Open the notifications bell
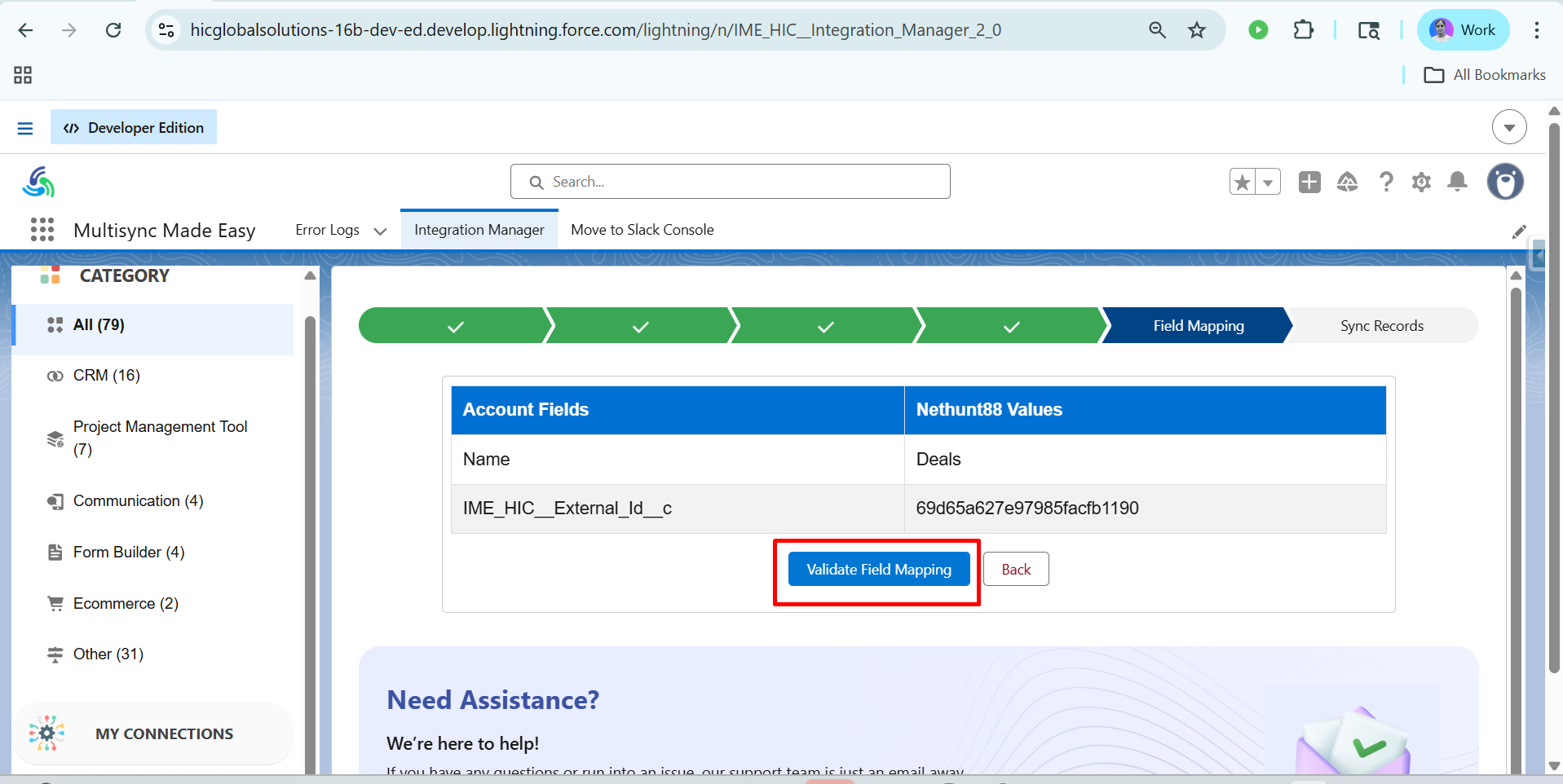The width and height of the screenshot is (1563, 784). pos(1457,182)
